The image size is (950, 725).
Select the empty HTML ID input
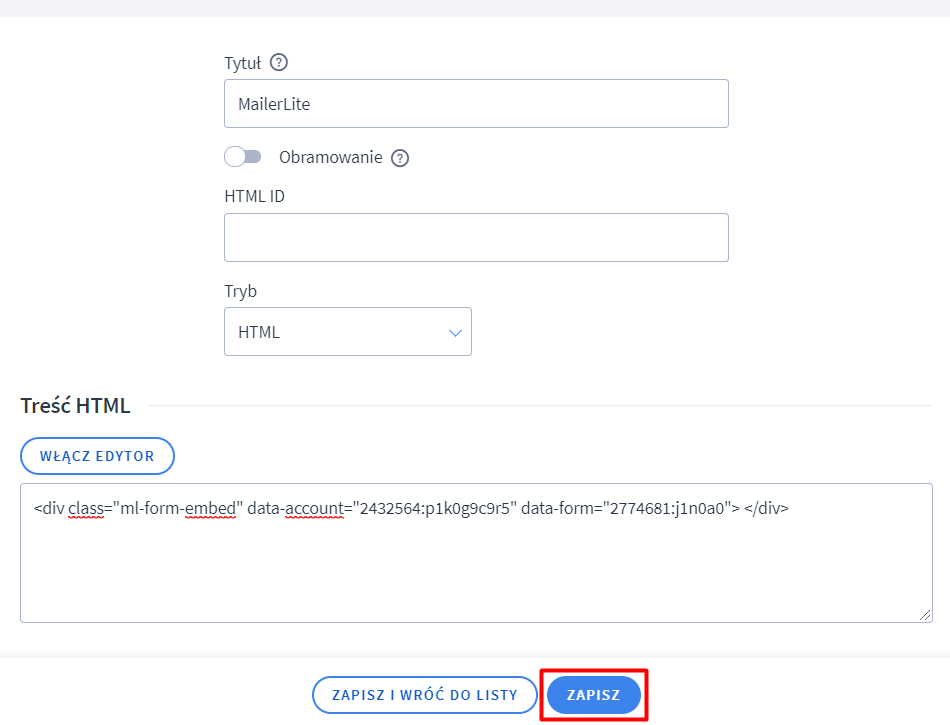(476, 237)
